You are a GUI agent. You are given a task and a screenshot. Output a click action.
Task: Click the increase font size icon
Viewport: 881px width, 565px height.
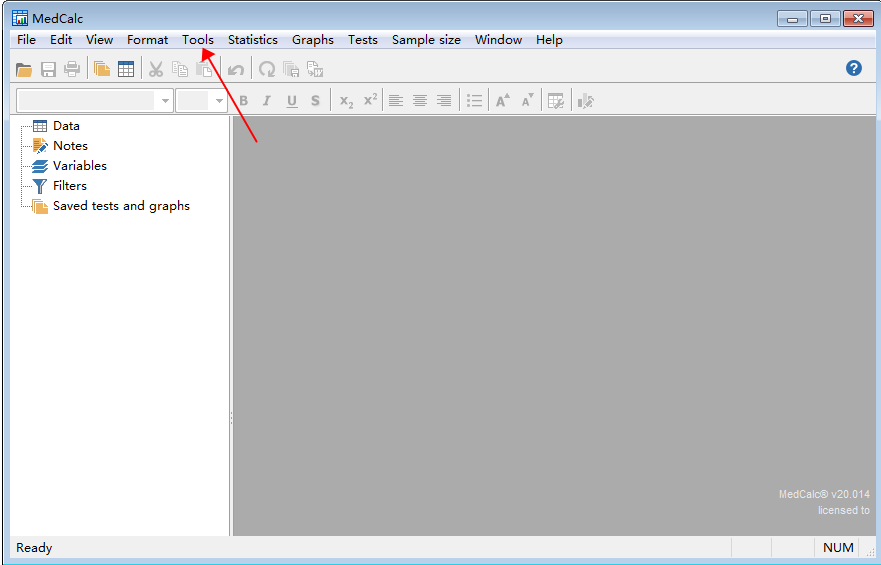coord(503,101)
